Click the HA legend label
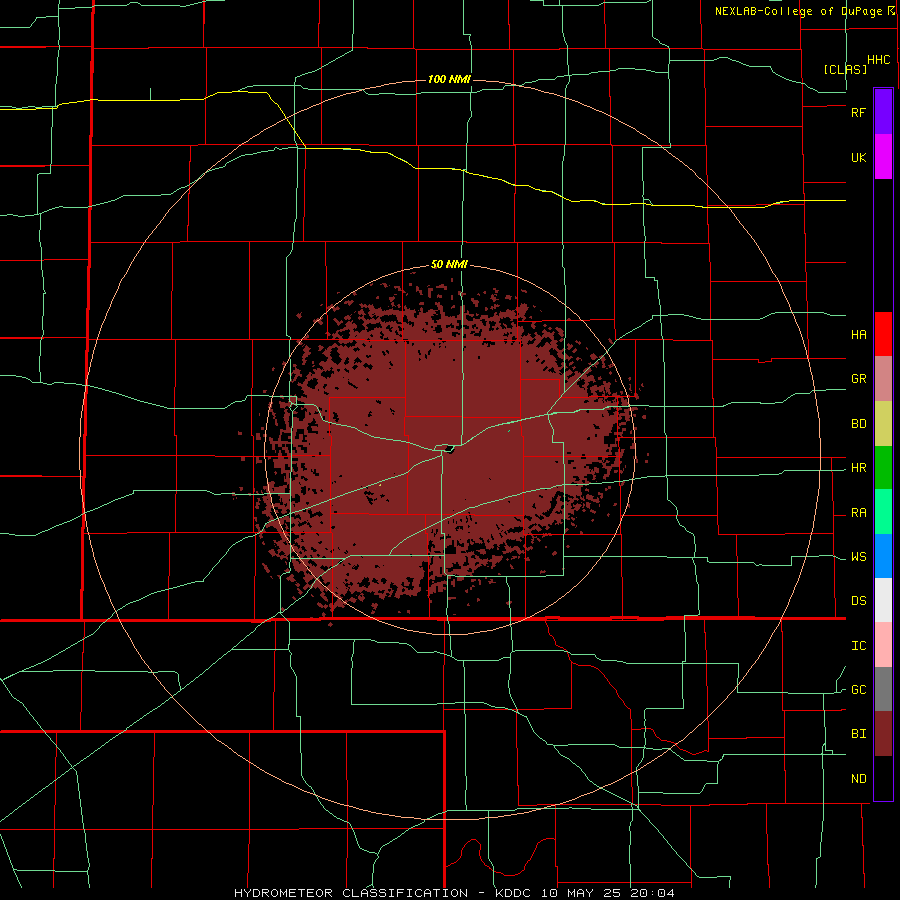Image resolution: width=900 pixels, height=900 pixels. [858, 335]
